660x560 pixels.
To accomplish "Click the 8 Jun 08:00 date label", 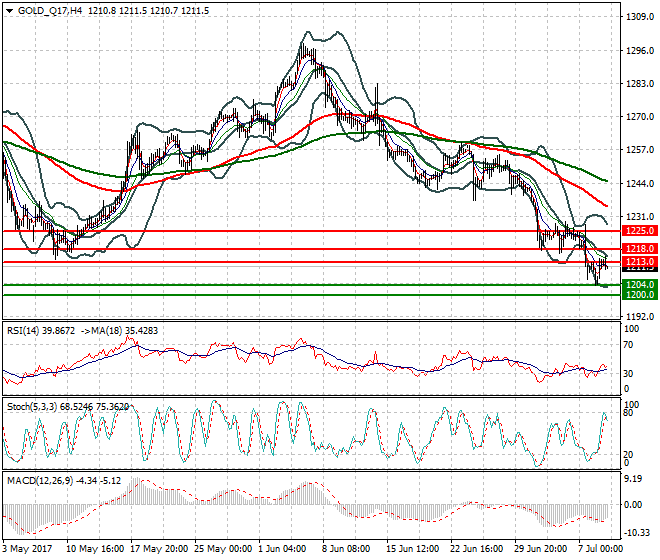I will 346,549.
